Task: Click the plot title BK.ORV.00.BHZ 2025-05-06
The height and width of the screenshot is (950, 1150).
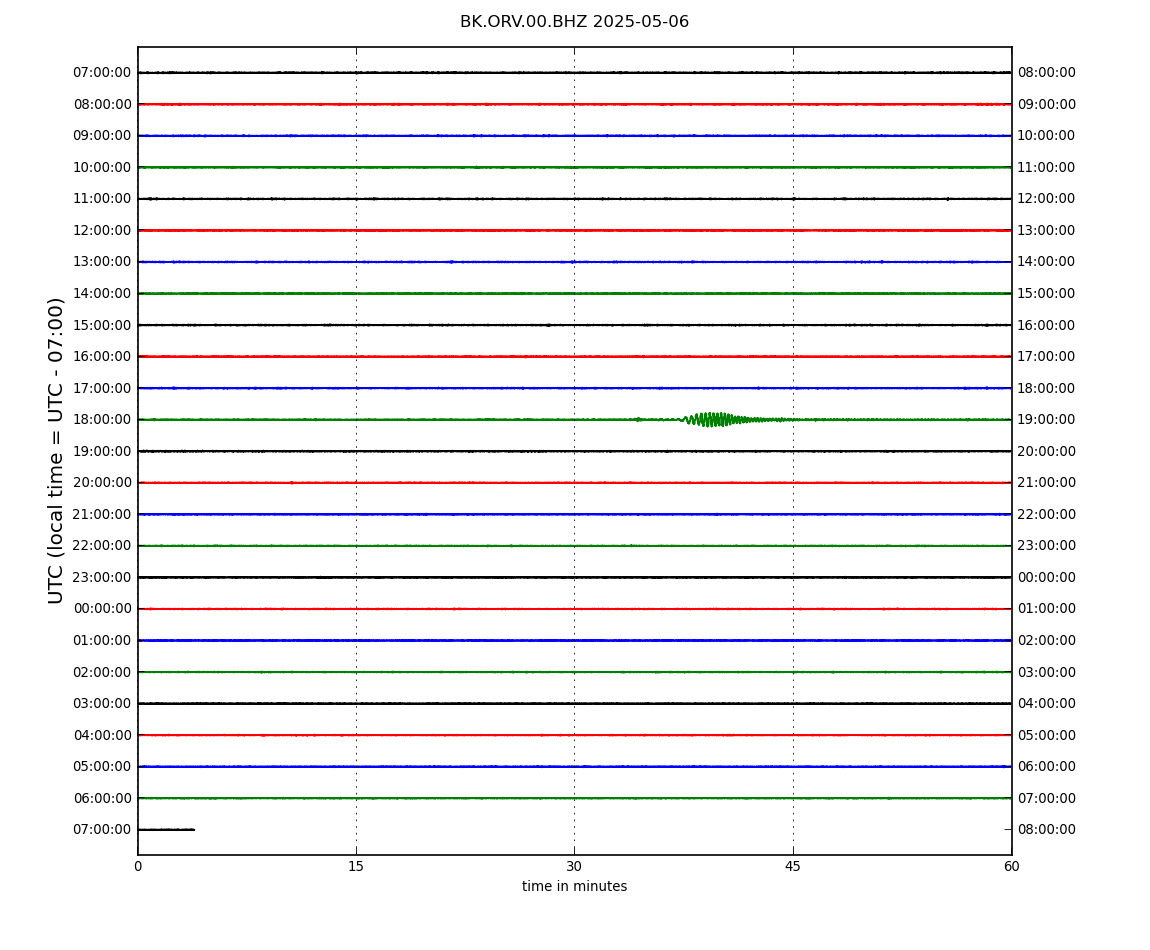Action: (574, 22)
